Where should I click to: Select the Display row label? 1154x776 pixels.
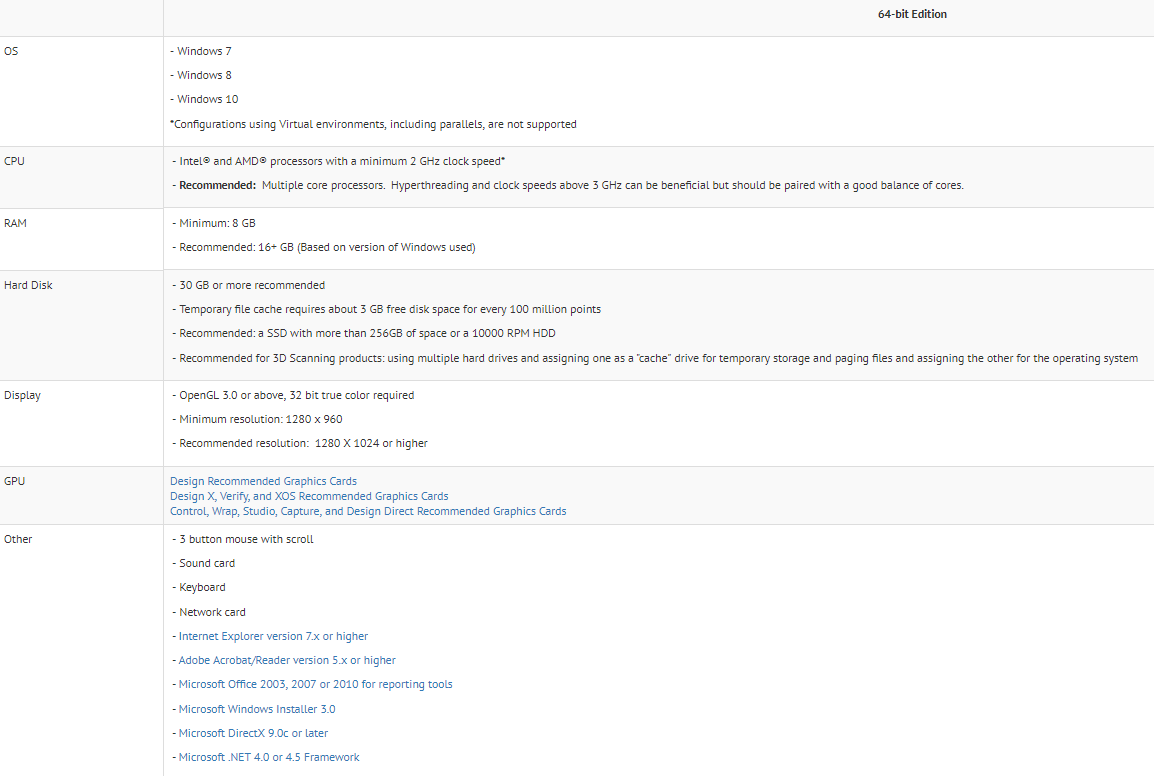pos(22,395)
